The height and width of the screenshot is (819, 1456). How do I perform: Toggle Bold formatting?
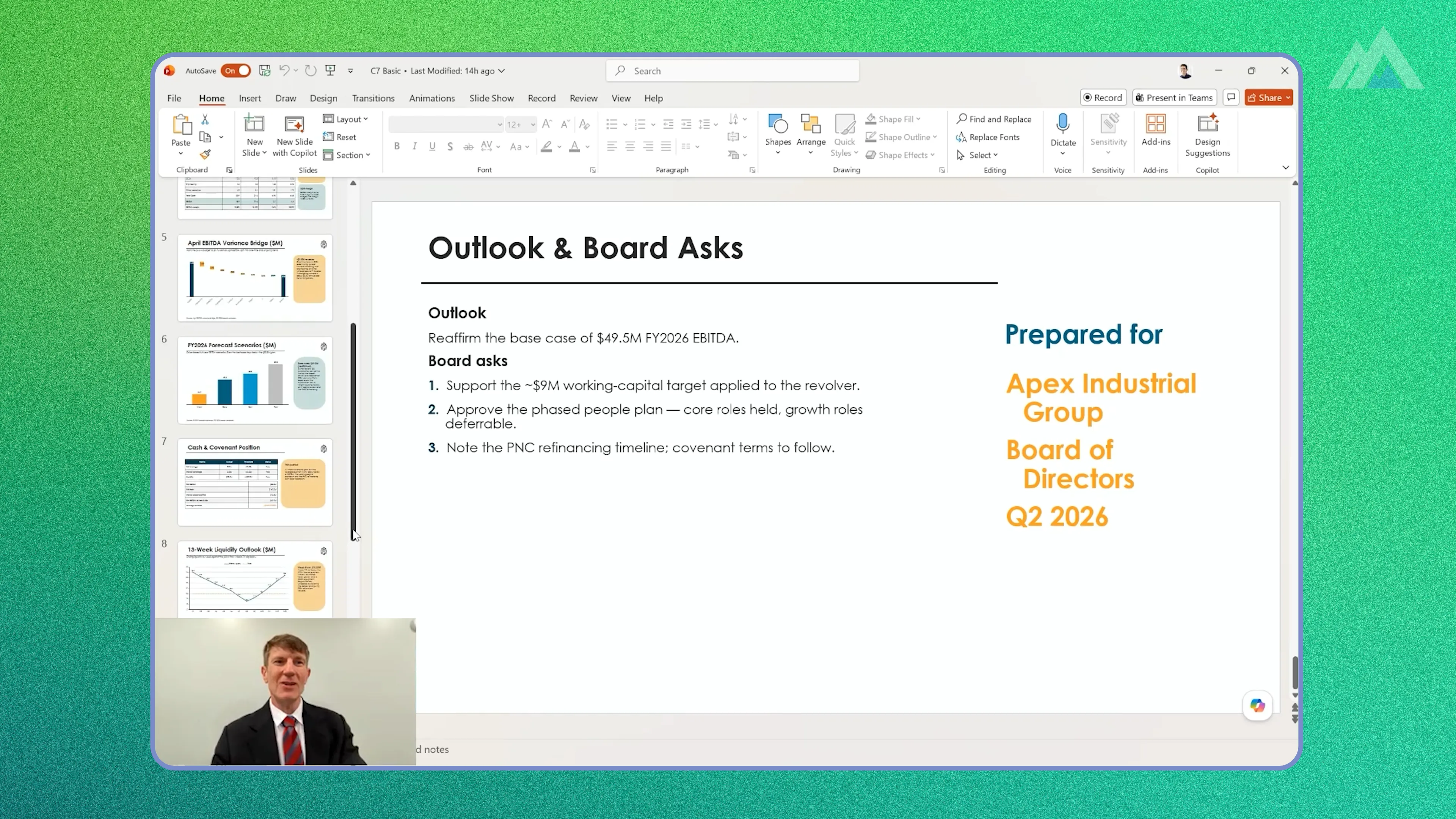pyautogui.click(x=397, y=146)
